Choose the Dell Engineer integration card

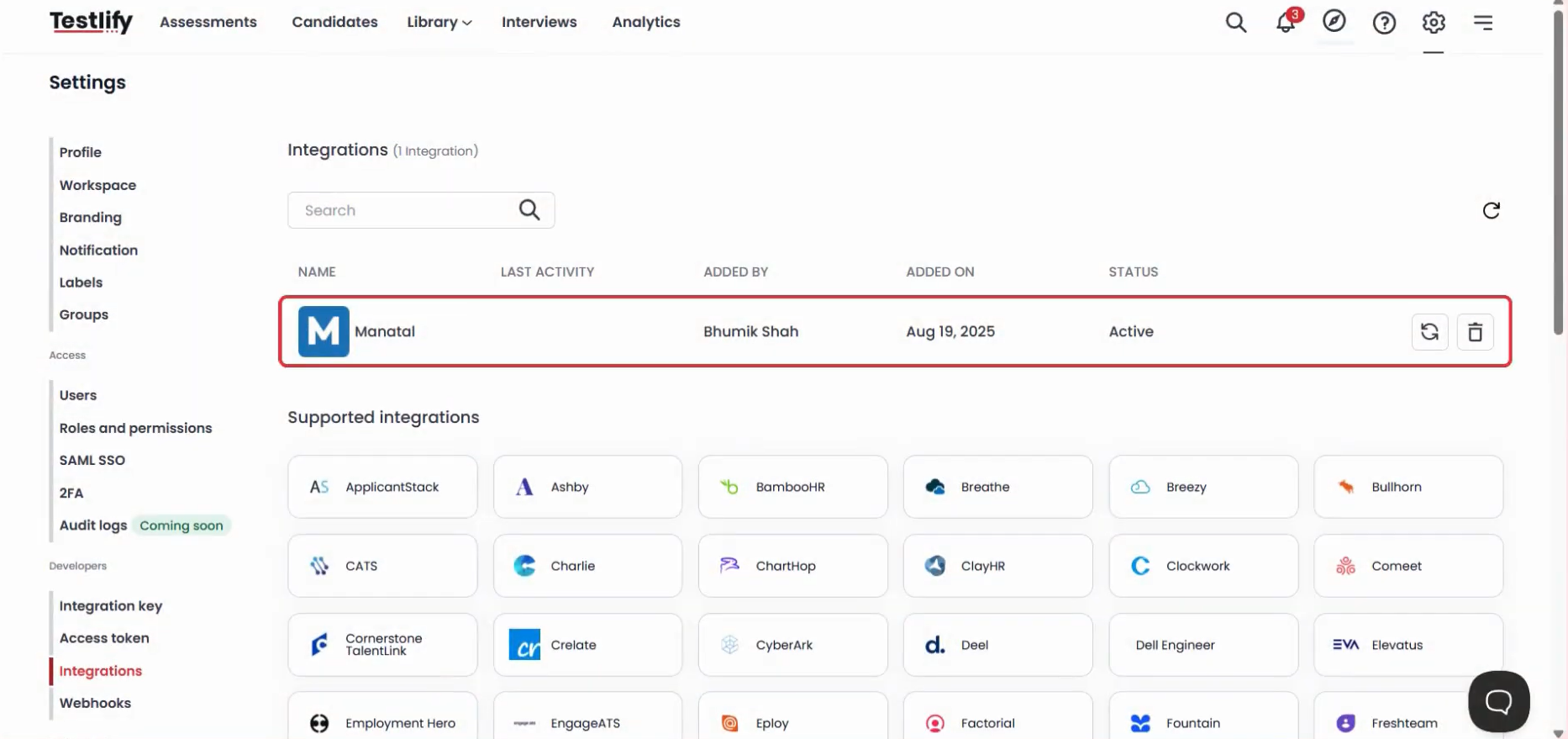(x=1203, y=645)
